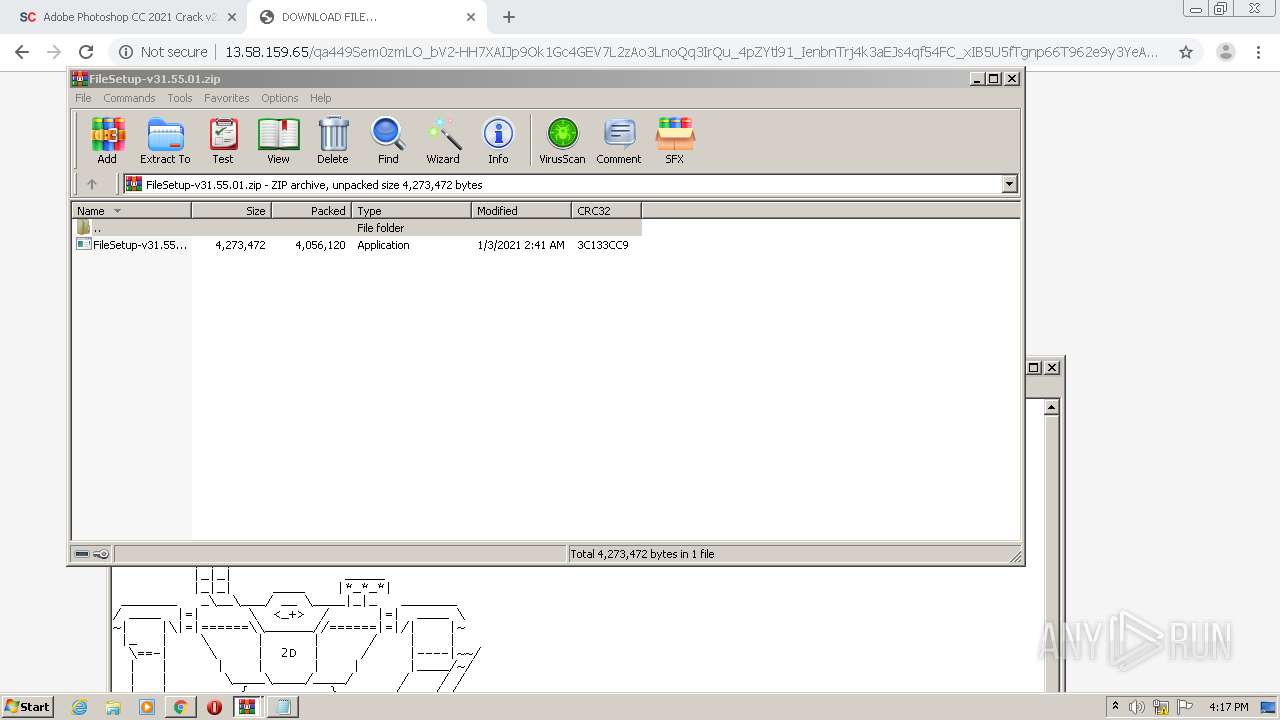Sort by Type column header
Screen dimensions: 1280x720
coord(411,211)
